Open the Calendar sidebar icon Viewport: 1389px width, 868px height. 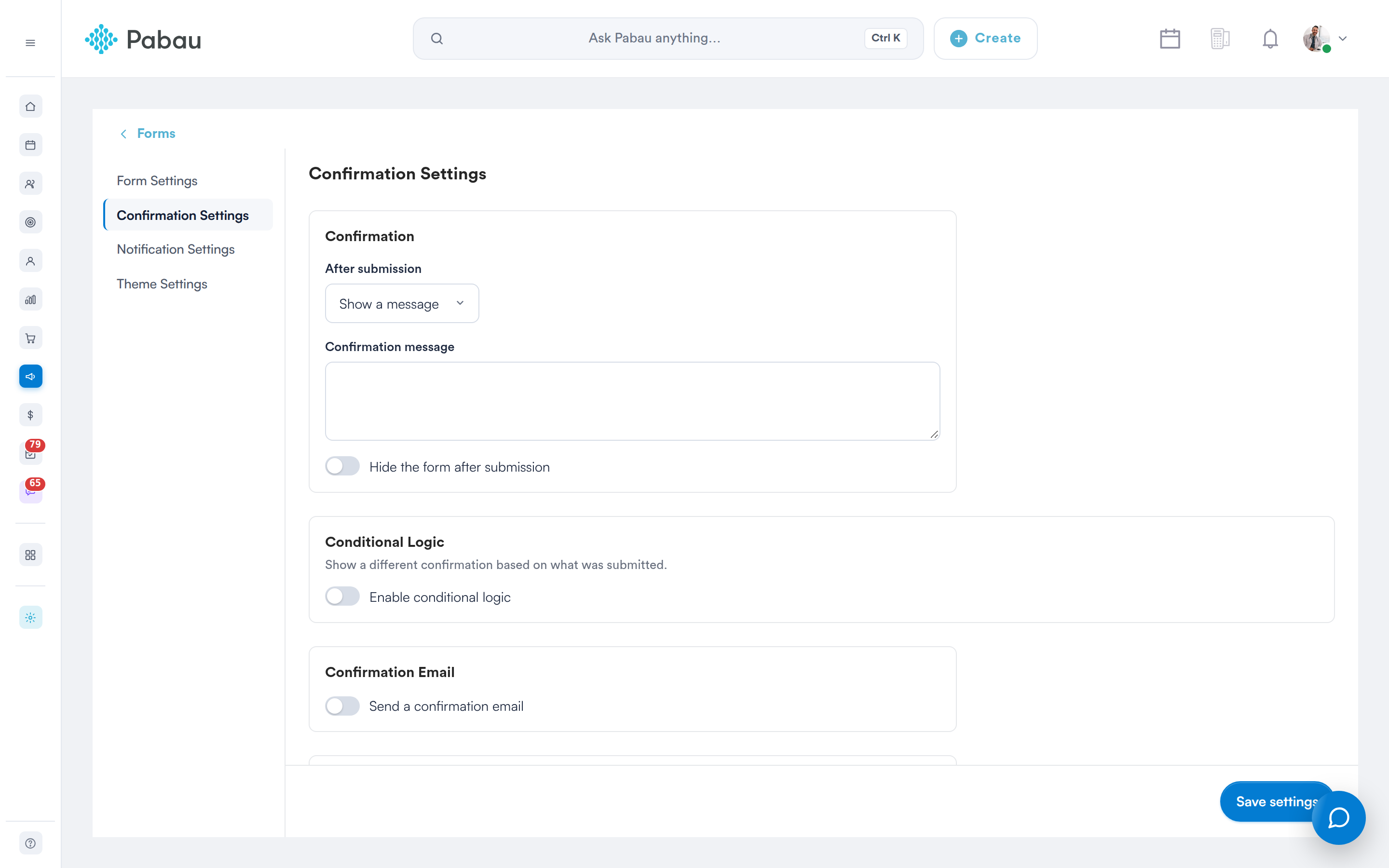(30, 145)
